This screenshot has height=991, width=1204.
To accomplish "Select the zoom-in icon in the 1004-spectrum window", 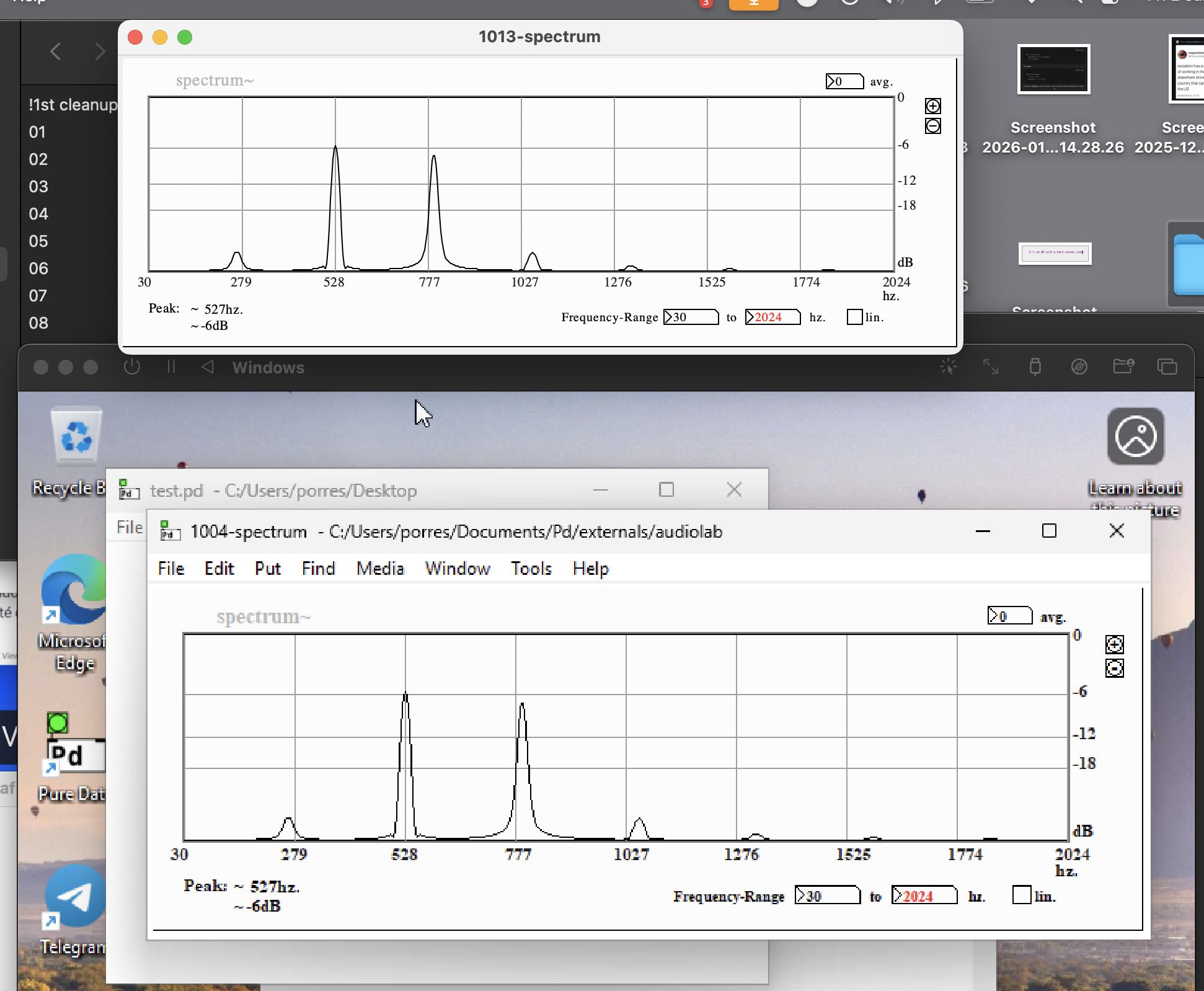I will pos(1114,644).
